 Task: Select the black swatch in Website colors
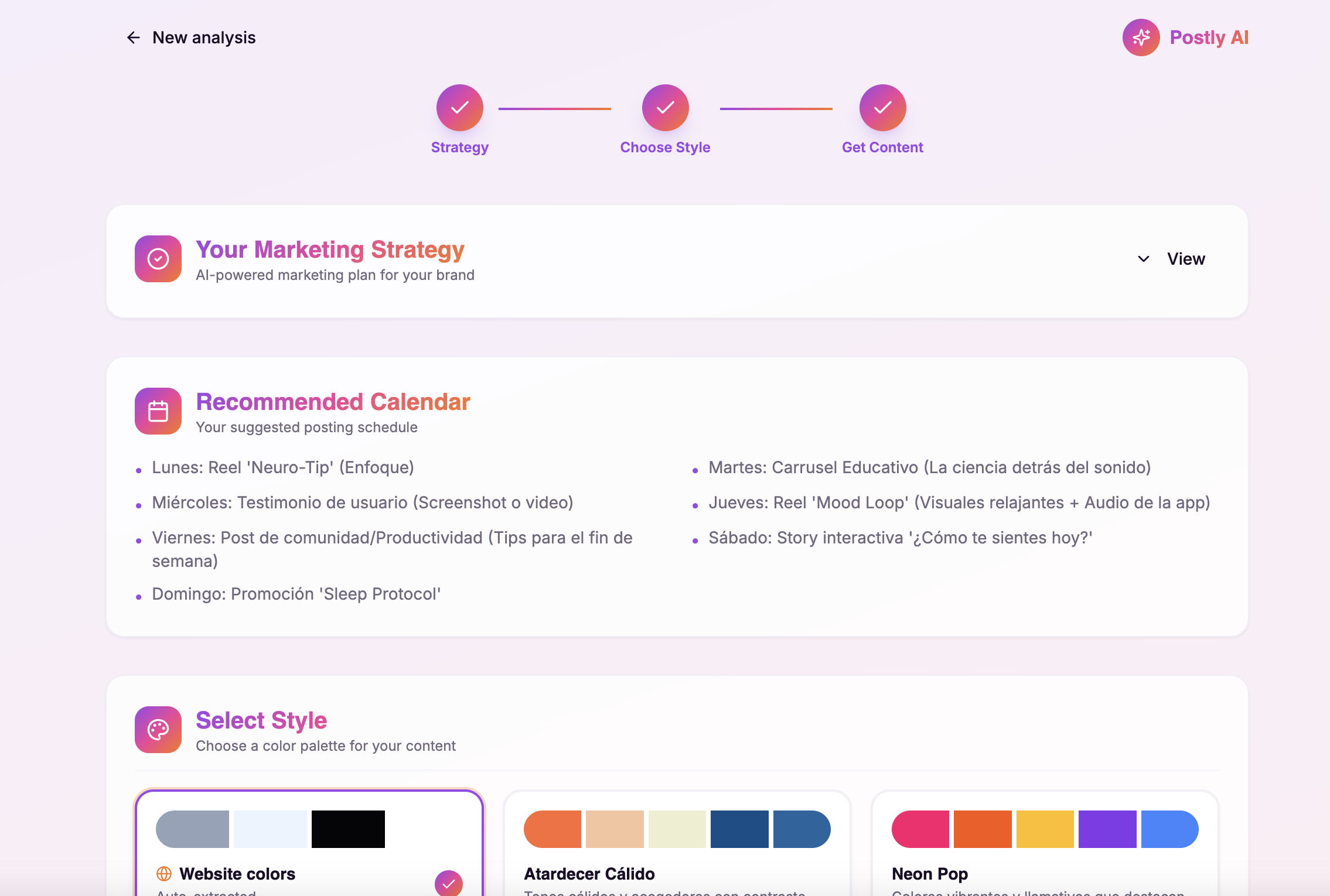pyautogui.click(x=349, y=829)
